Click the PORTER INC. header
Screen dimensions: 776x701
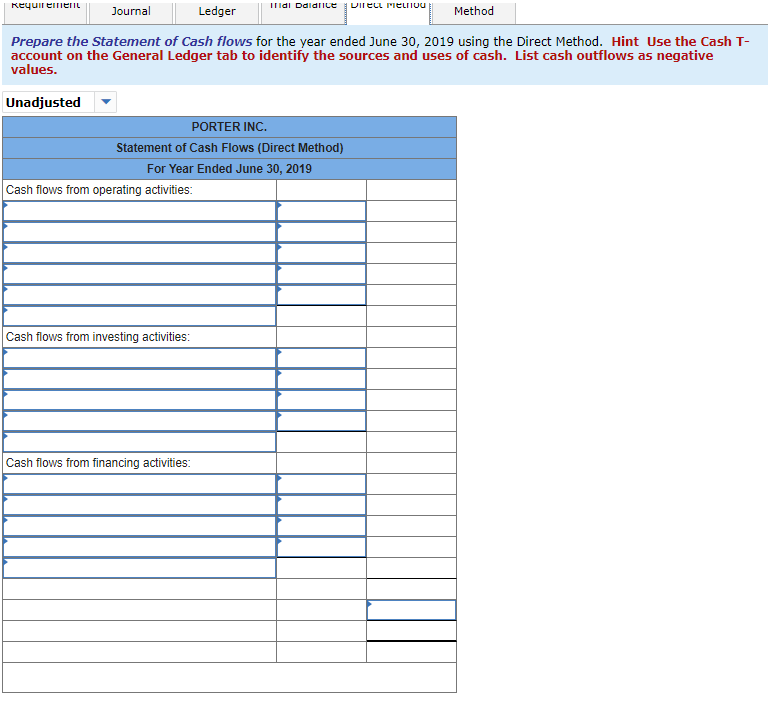229,127
